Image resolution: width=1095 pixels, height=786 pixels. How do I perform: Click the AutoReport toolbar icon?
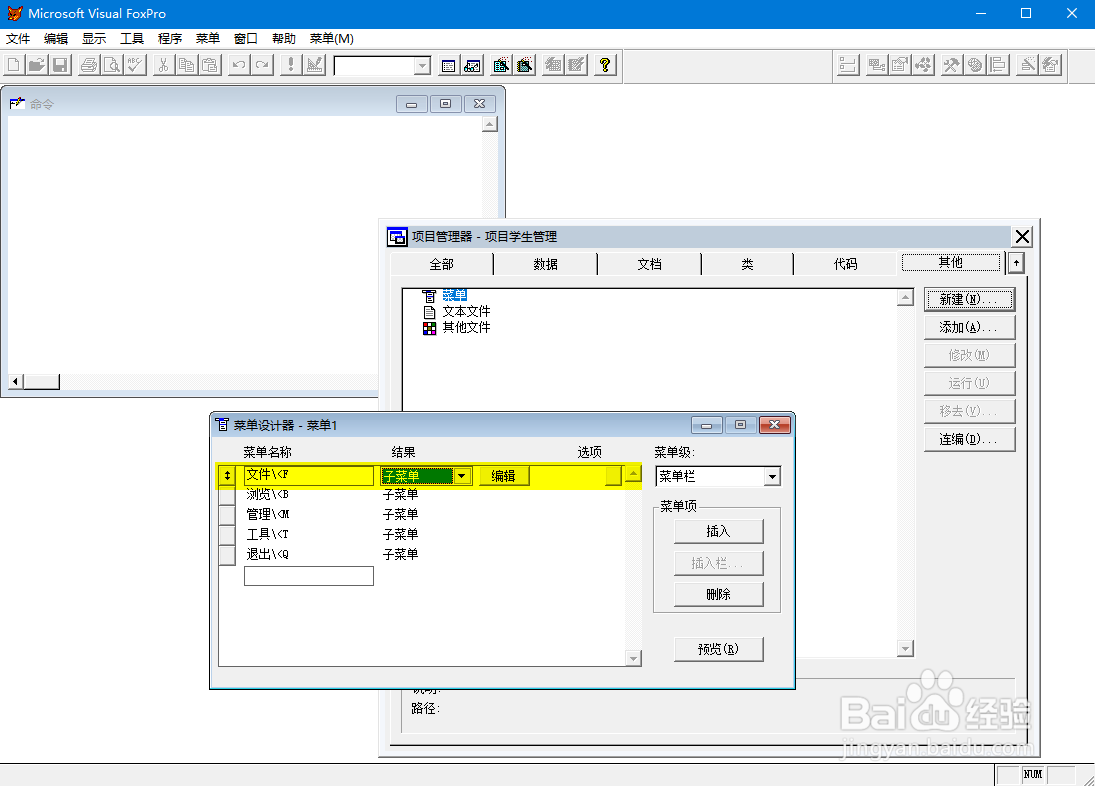pos(577,66)
